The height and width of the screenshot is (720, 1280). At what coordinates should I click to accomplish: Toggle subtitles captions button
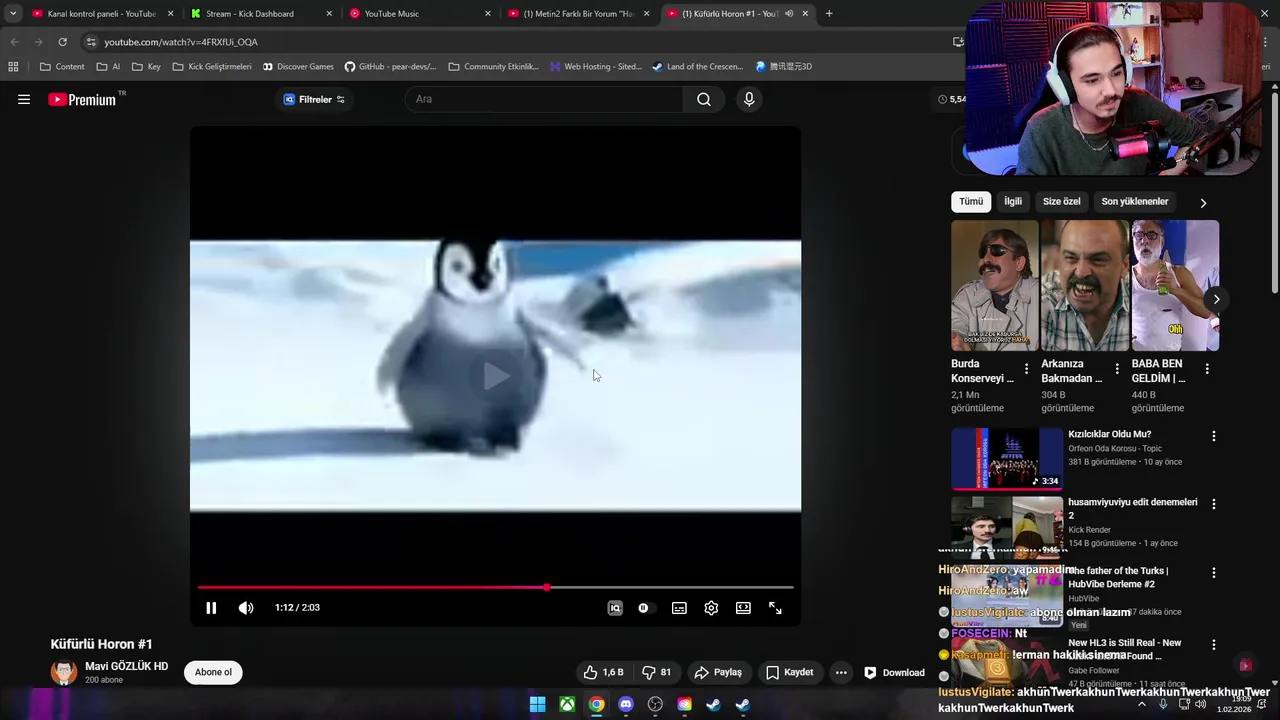[679, 608]
